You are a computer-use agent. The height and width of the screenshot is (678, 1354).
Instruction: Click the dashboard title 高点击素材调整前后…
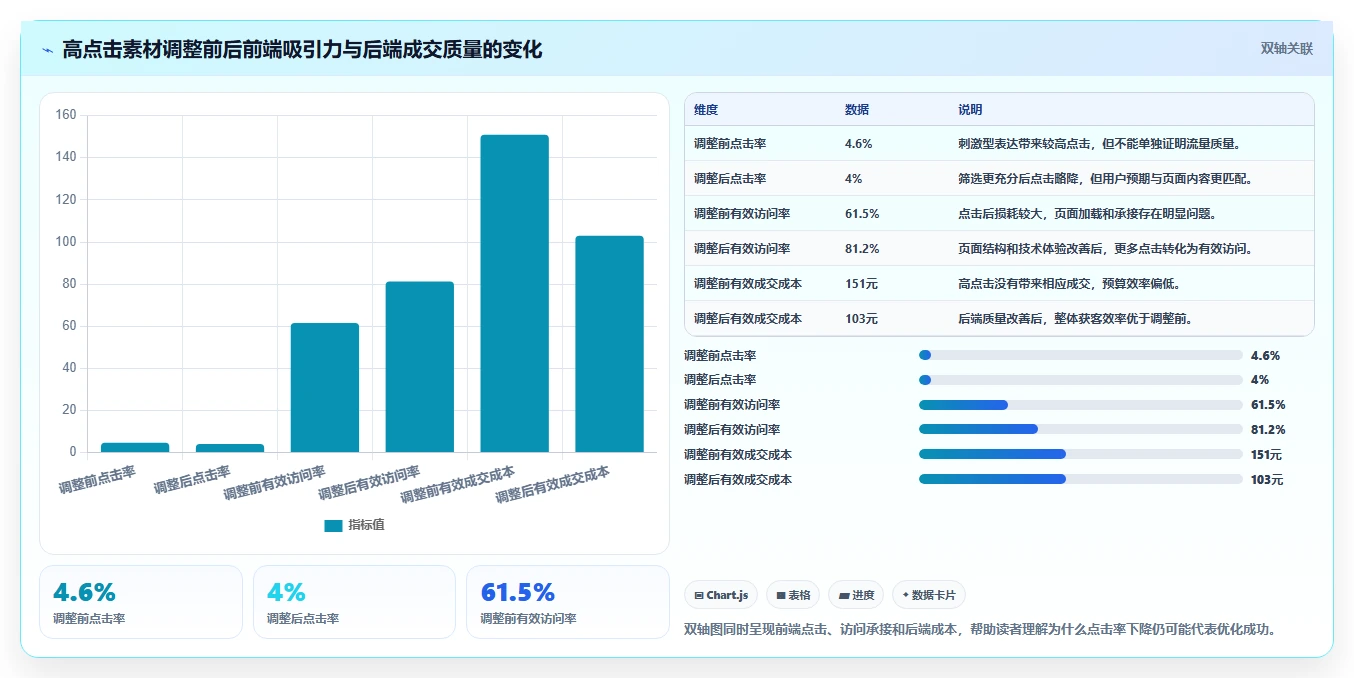(302, 49)
